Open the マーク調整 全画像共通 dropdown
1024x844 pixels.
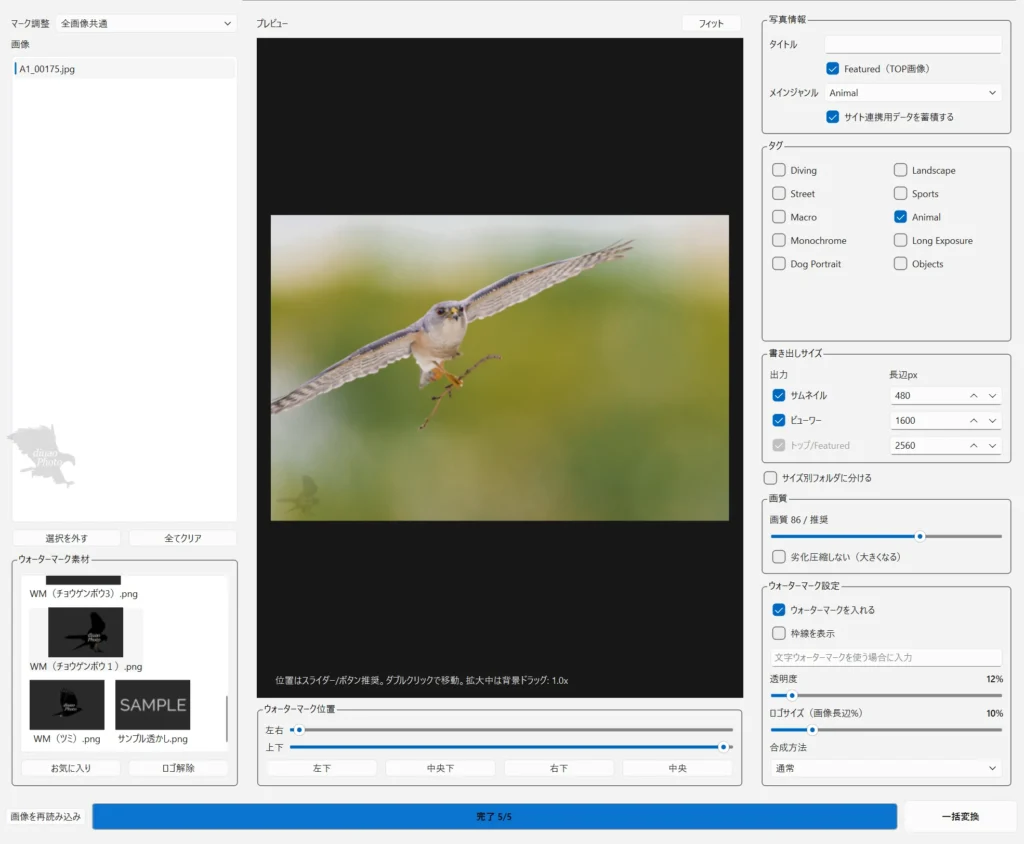[146, 23]
